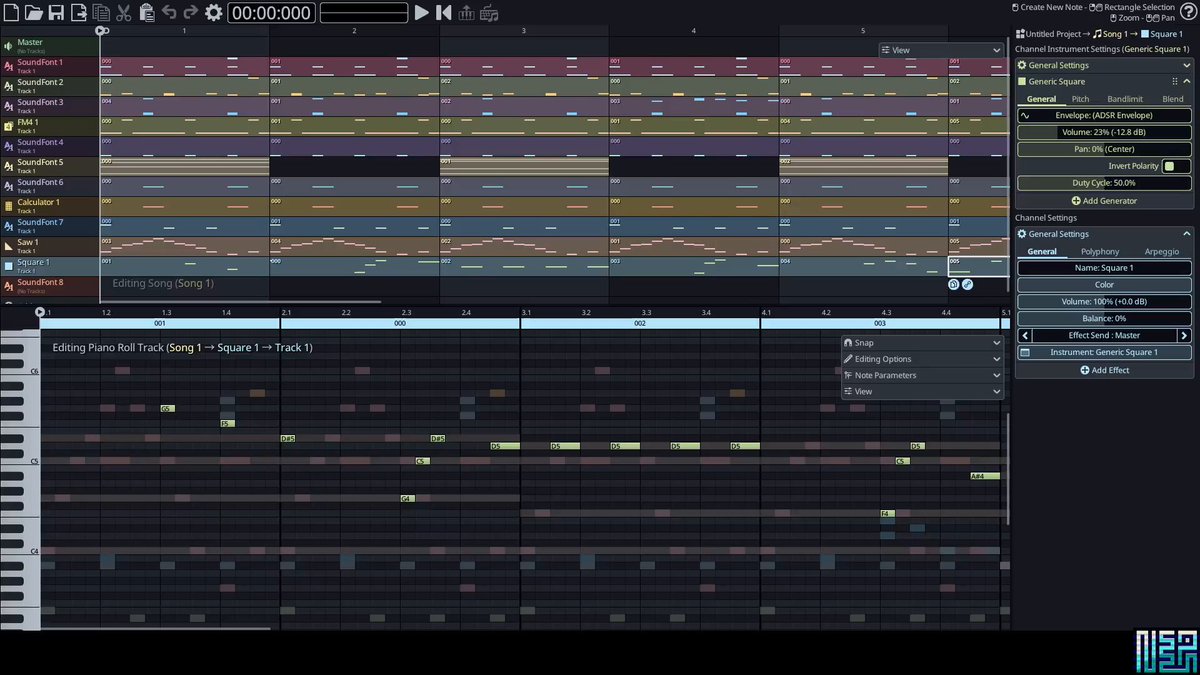Open the Arpeggio tab
This screenshot has width=1200, height=675.
coord(1162,252)
